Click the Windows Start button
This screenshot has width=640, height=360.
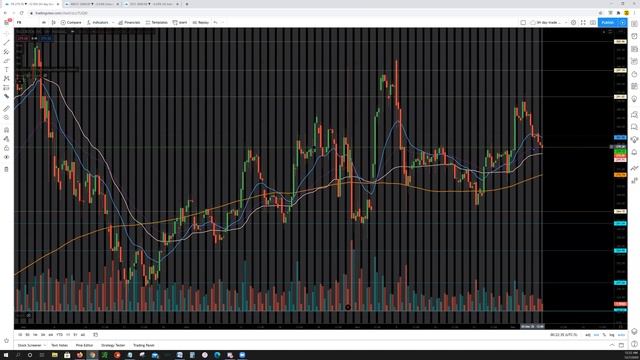click(6, 355)
